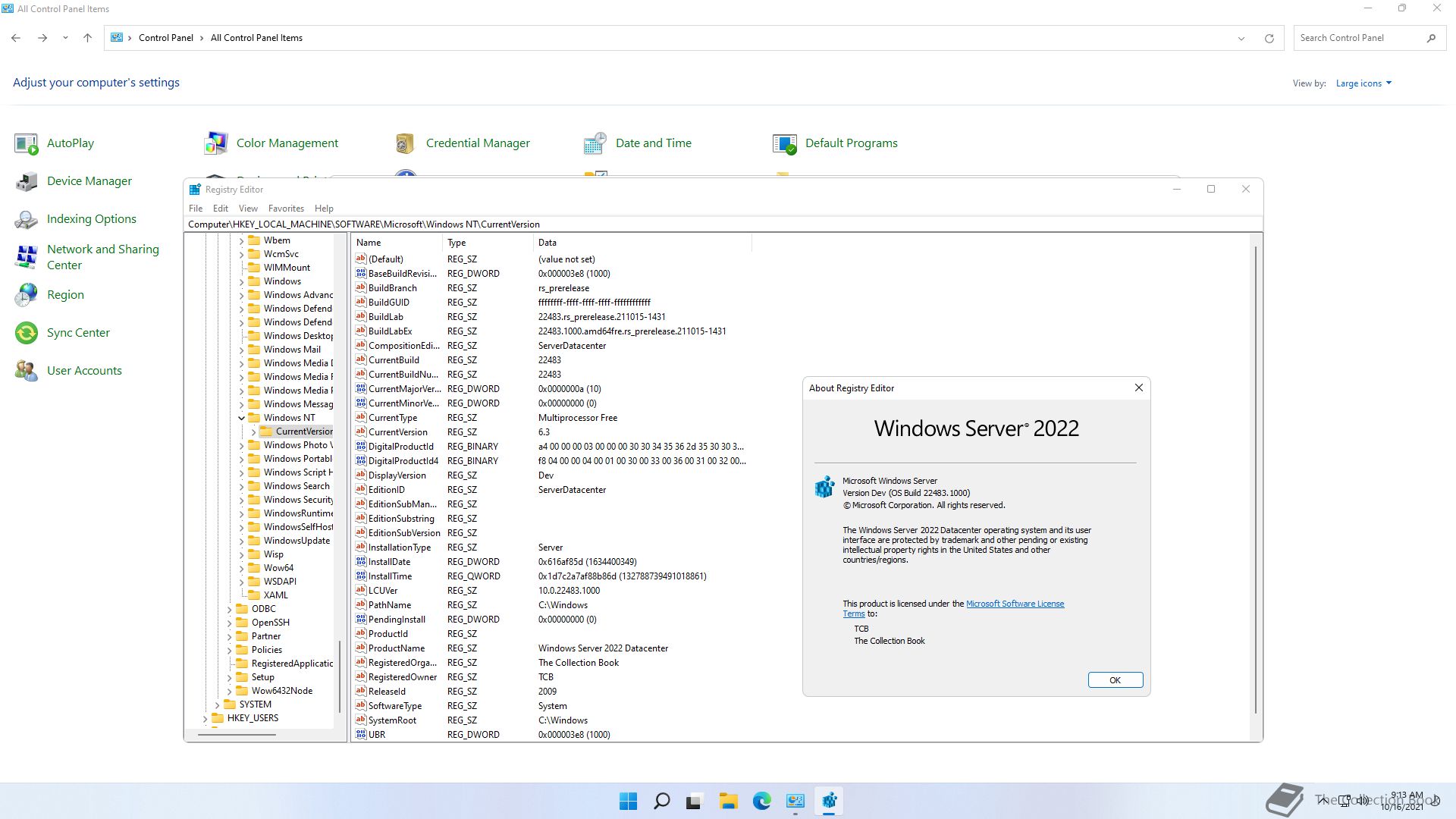
Task: Open Date and Time icon
Action: pyautogui.click(x=595, y=143)
